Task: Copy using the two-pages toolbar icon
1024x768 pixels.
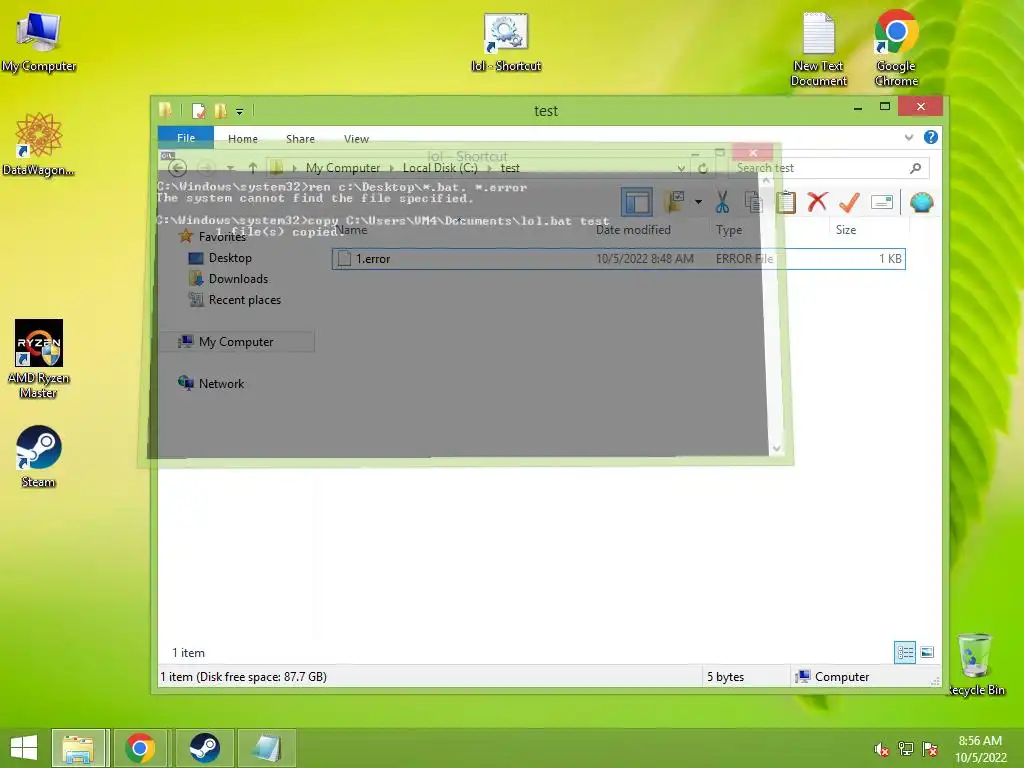Action: pos(754,202)
